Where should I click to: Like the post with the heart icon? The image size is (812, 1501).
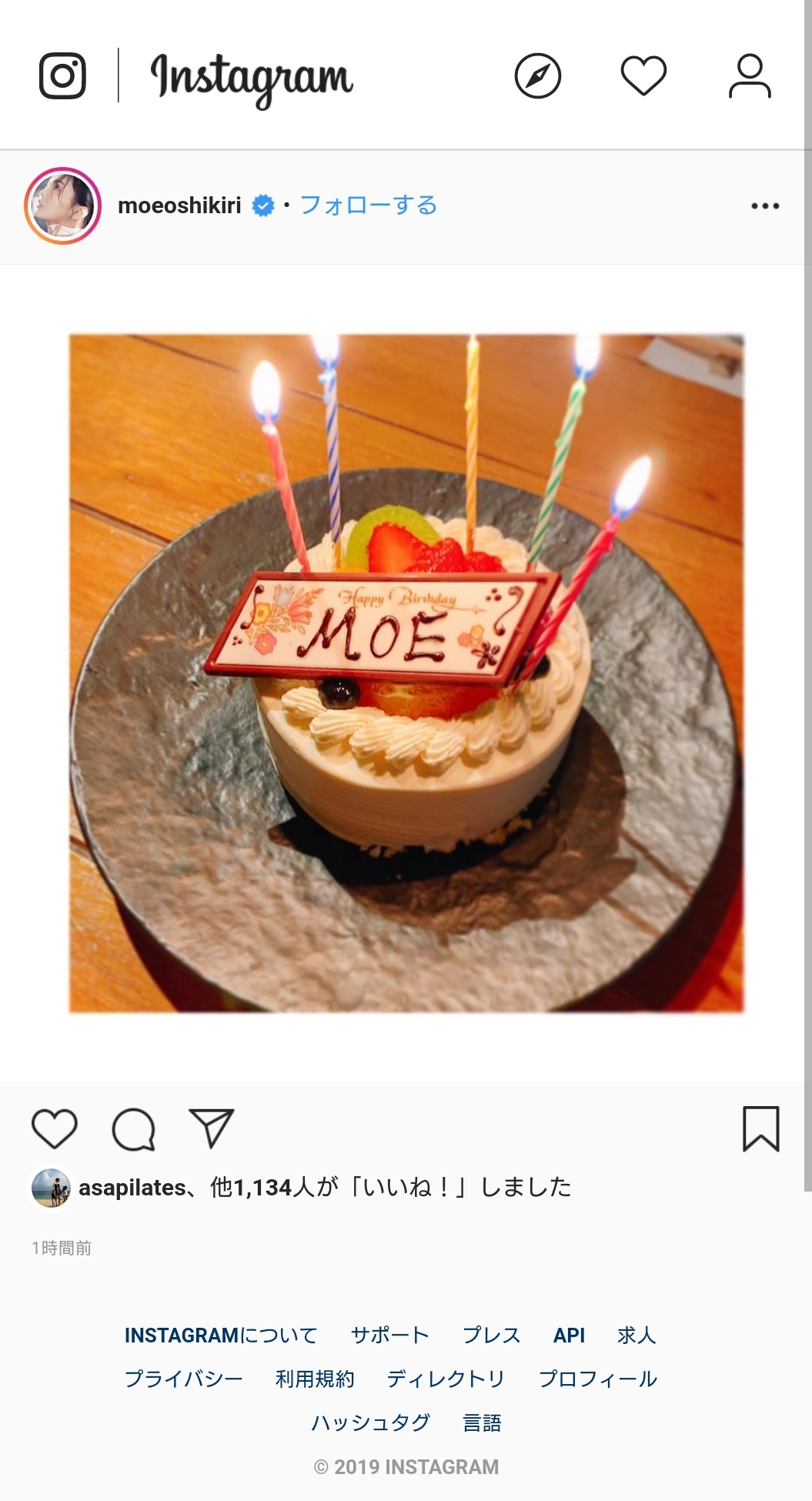pyautogui.click(x=55, y=1128)
